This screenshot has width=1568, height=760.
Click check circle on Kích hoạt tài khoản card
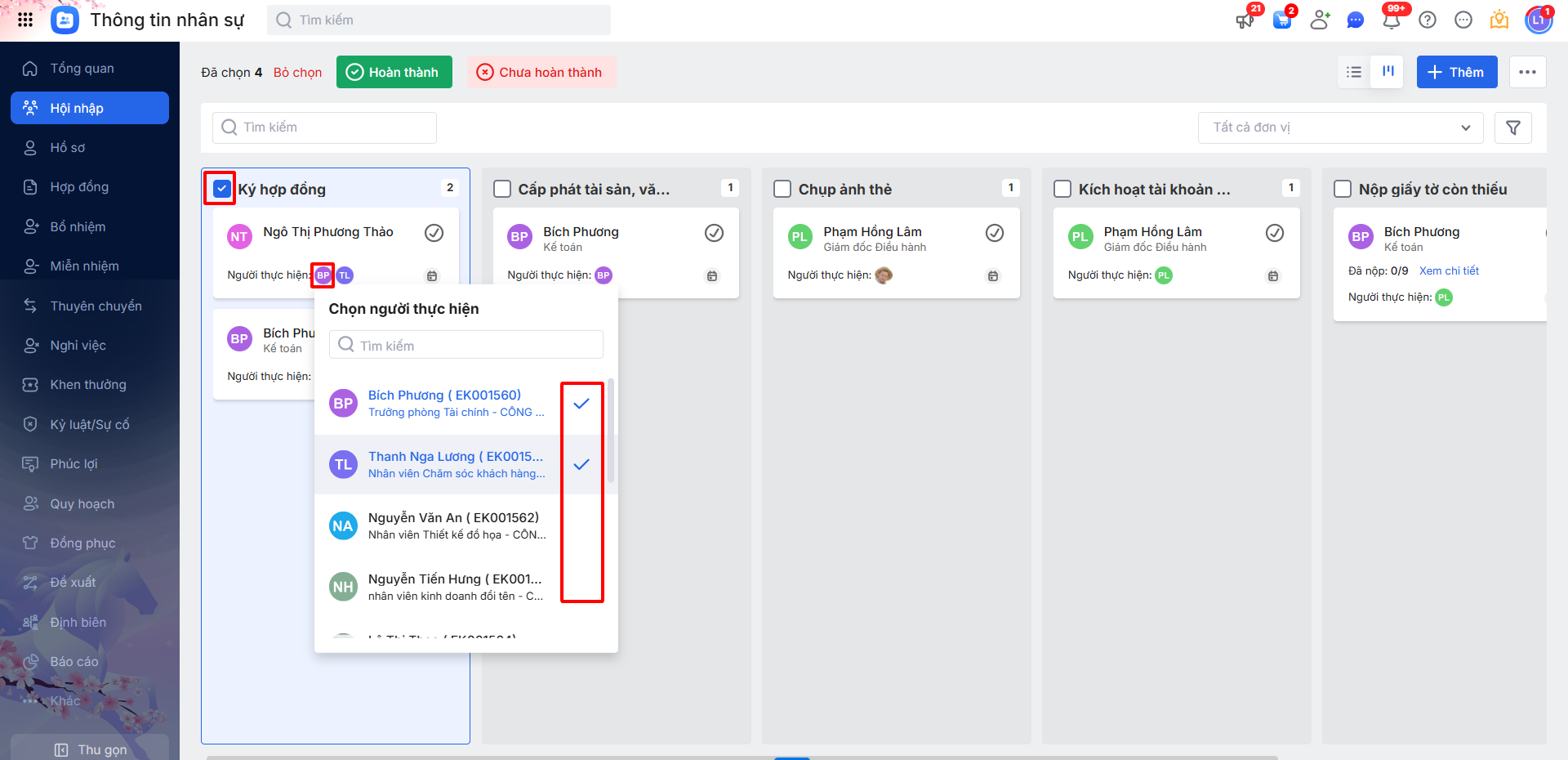[1275, 233]
